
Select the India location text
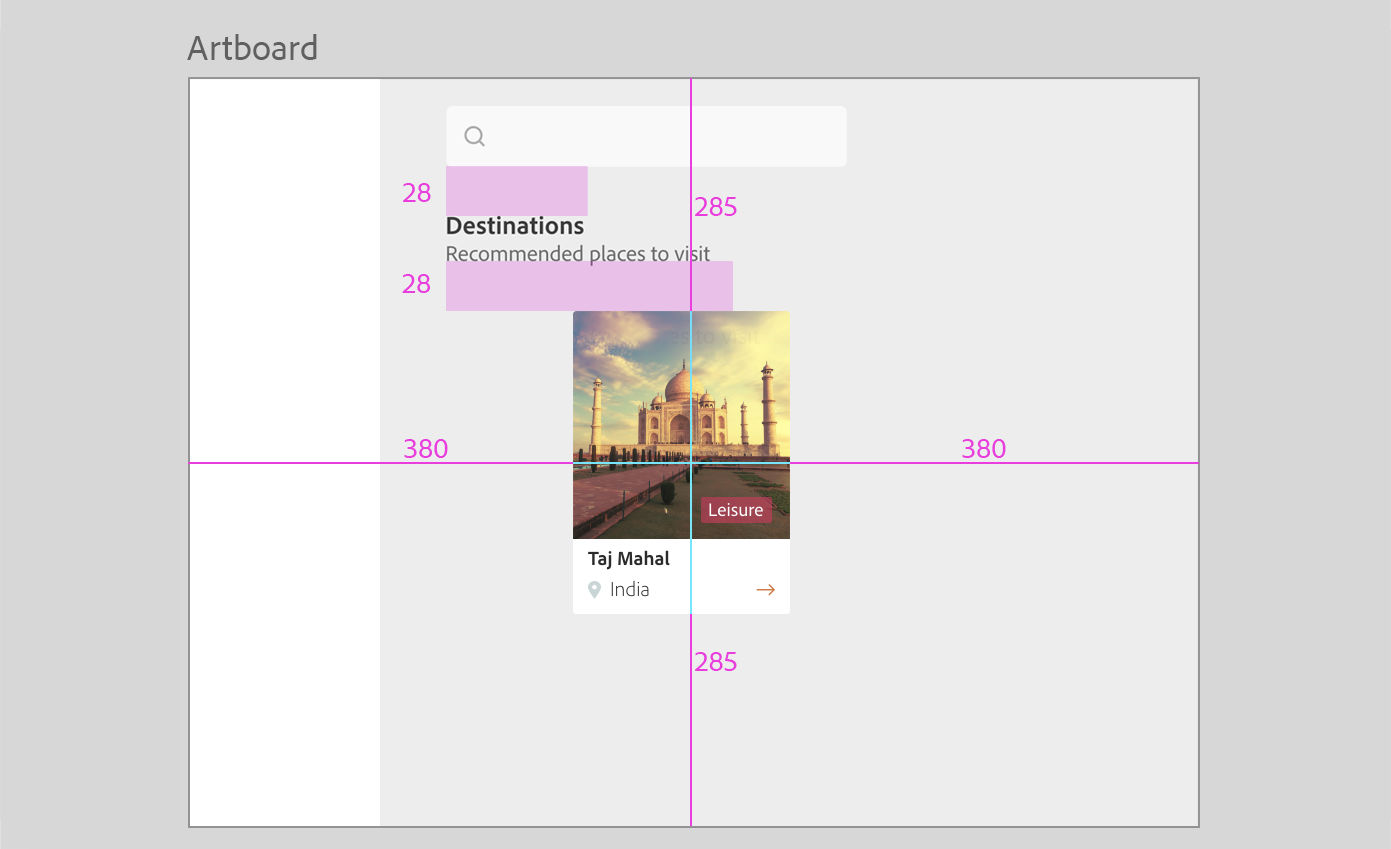[630, 590]
